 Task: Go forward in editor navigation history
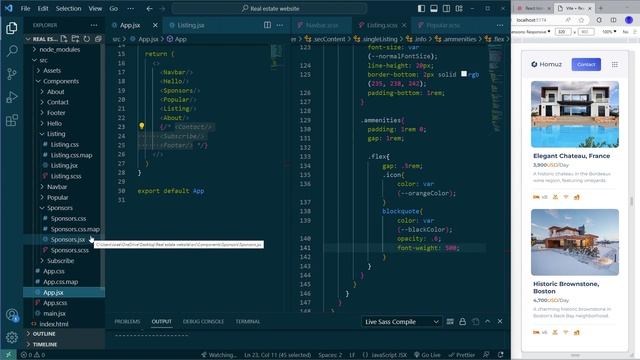[162, 8]
